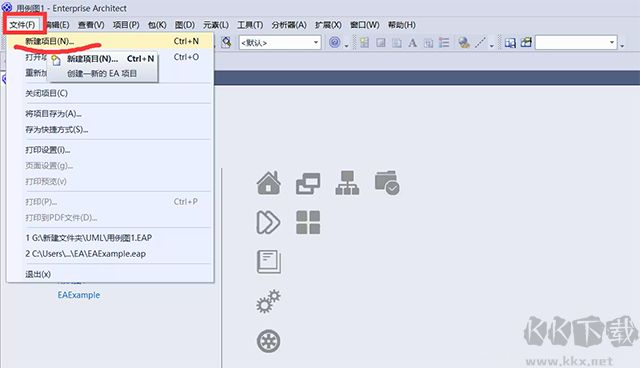Screen dimensions: 640x368
Task: Open the 扩展(X) menu
Action: pos(328,25)
